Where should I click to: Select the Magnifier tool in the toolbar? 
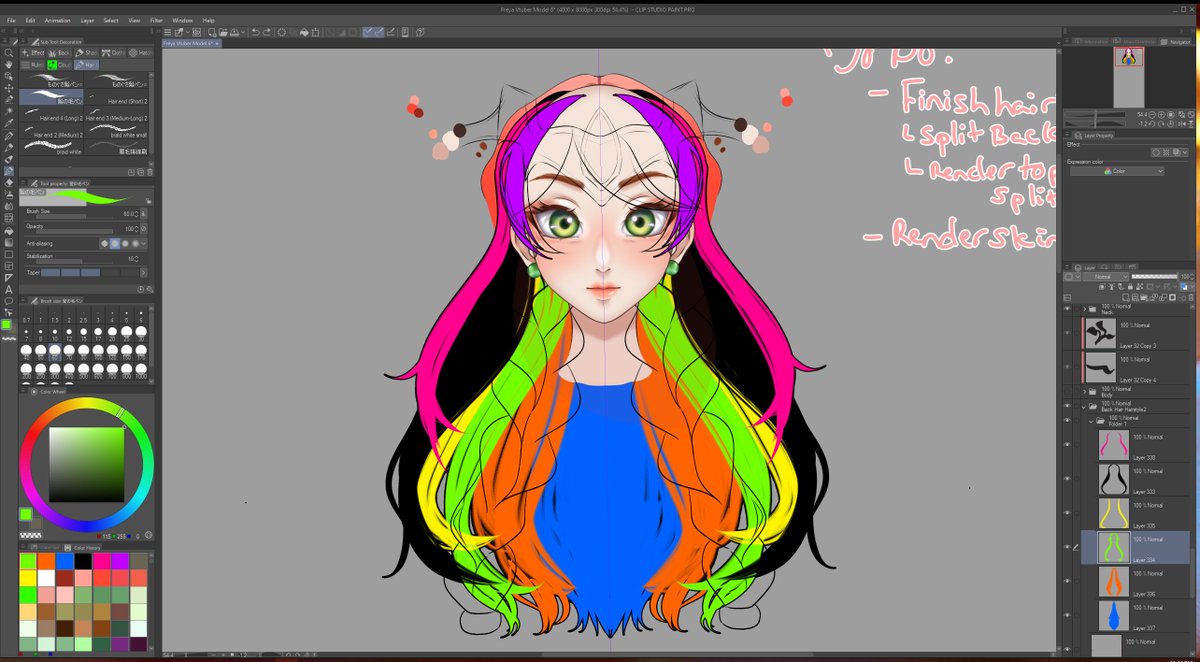(9, 53)
